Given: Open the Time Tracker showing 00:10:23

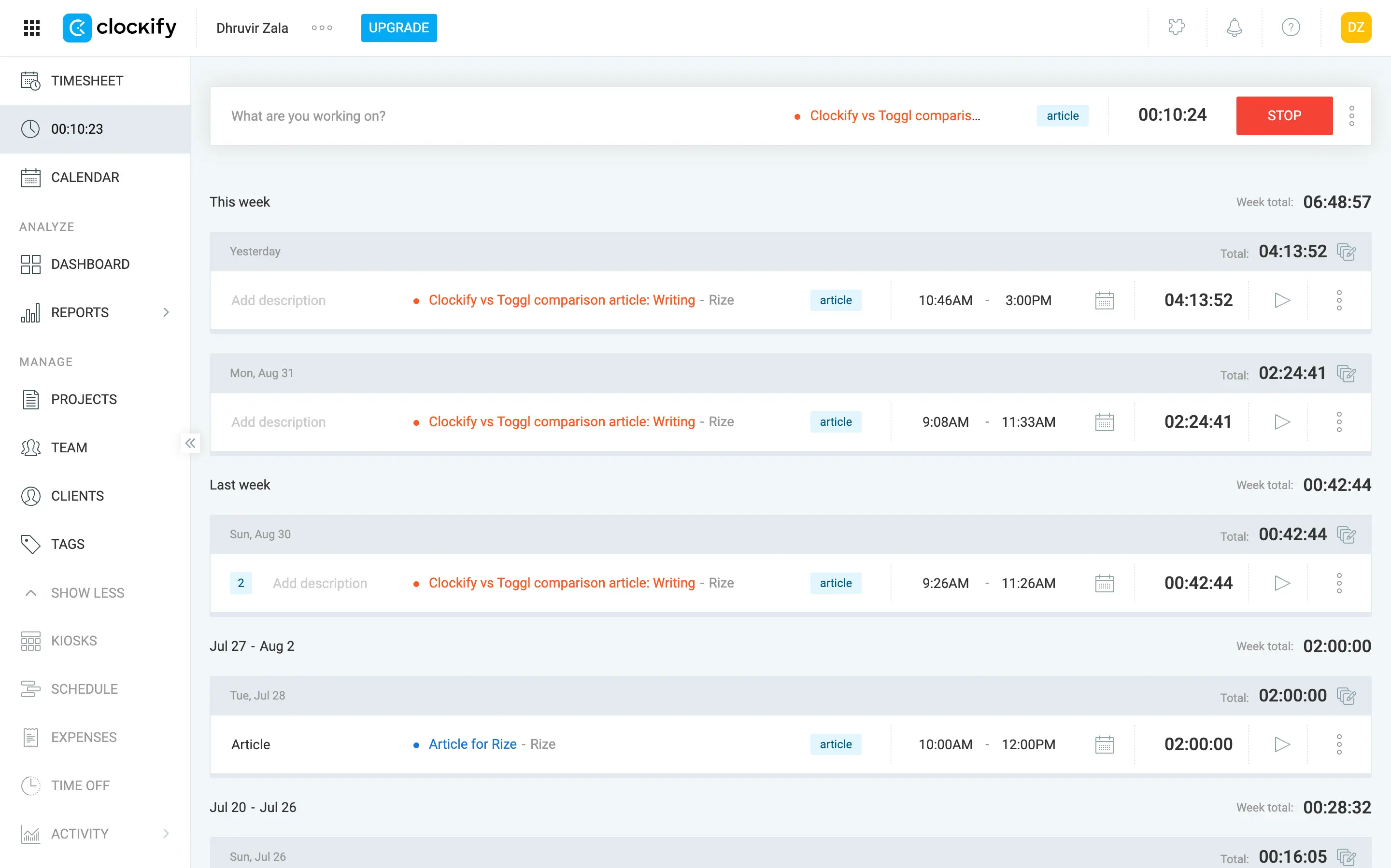Looking at the screenshot, I should pos(95,129).
